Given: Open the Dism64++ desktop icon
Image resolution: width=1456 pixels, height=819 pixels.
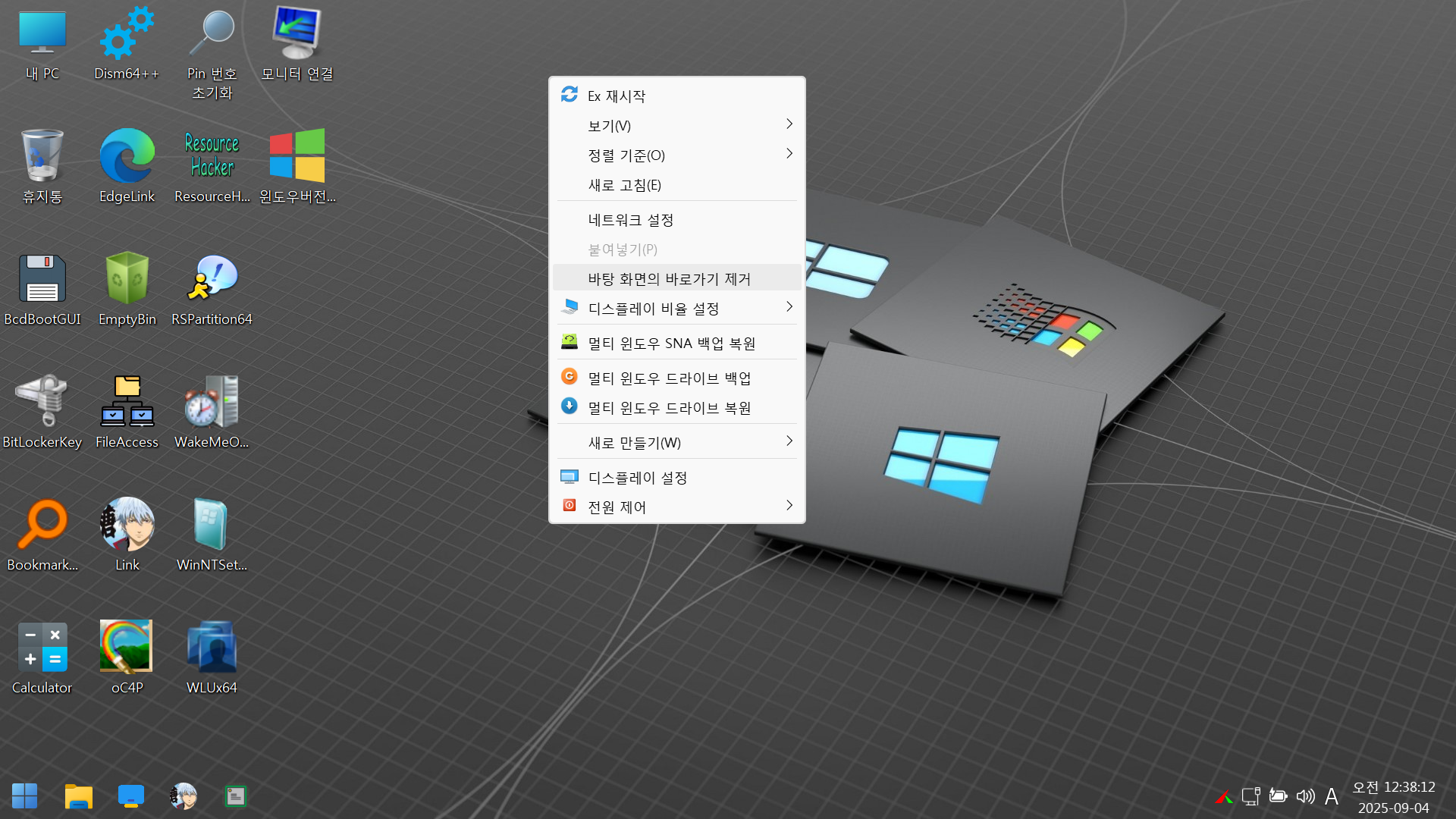Looking at the screenshot, I should [x=127, y=36].
